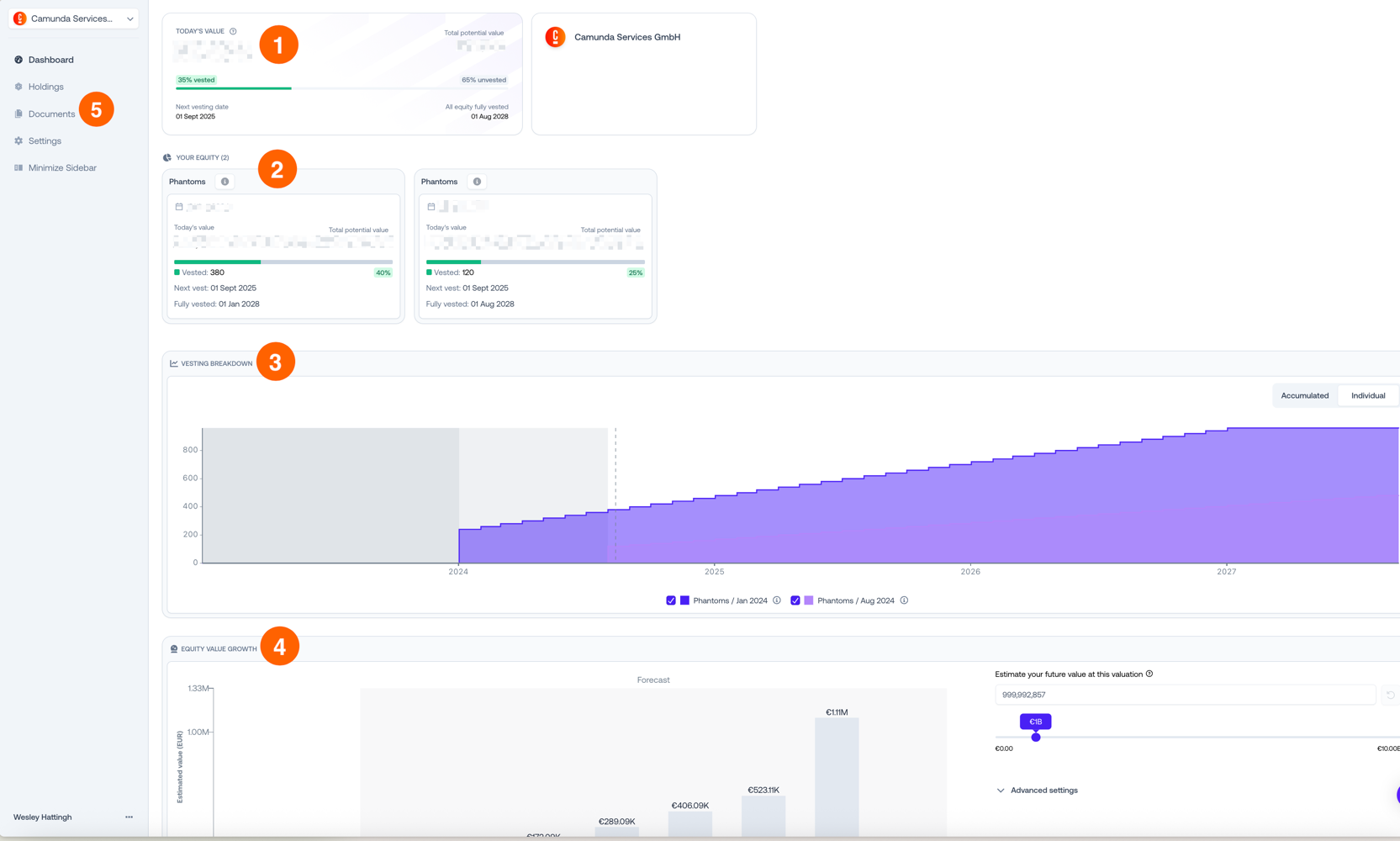This screenshot has width=1400, height=841.
Task: Switch to Individual view
Action: click(1368, 395)
